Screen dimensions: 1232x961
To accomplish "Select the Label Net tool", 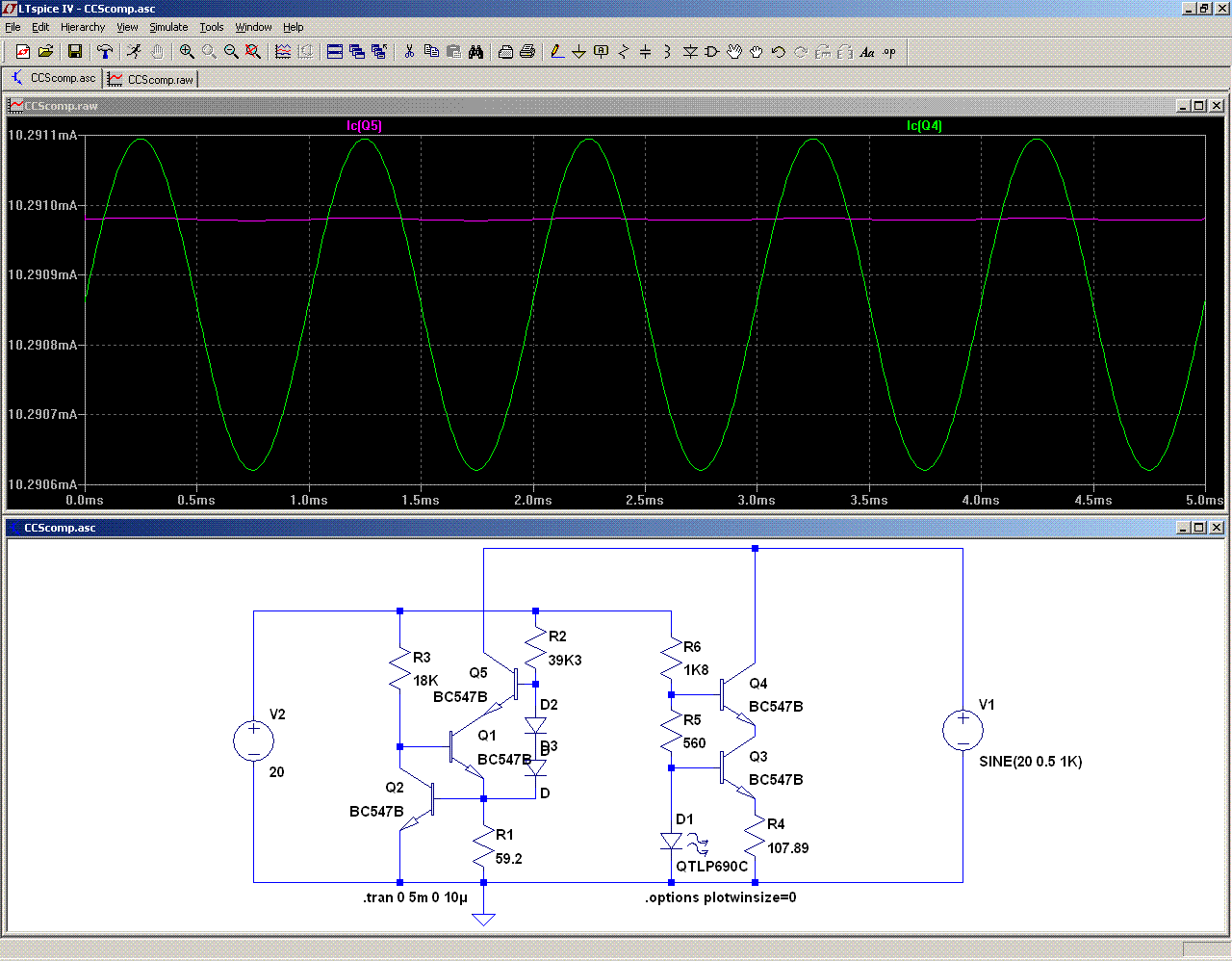I will [601, 52].
